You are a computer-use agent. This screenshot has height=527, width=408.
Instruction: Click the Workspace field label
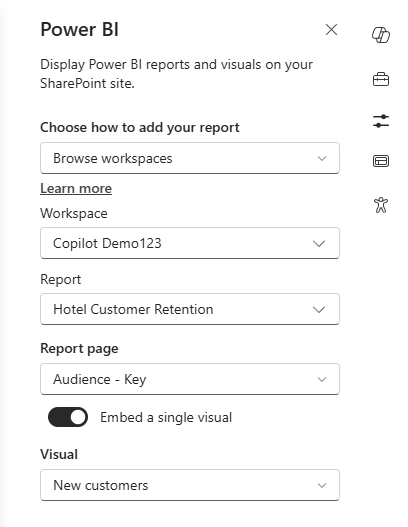point(74,213)
